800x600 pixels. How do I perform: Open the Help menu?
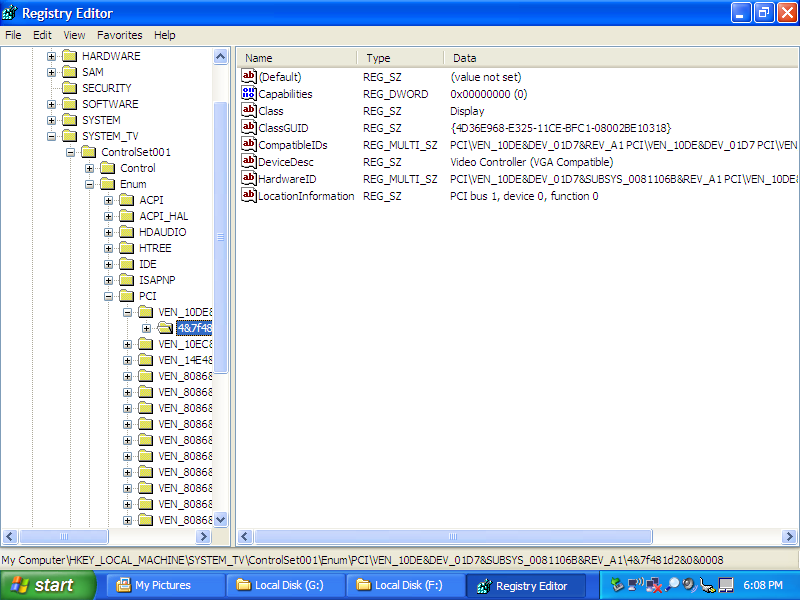(164, 35)
